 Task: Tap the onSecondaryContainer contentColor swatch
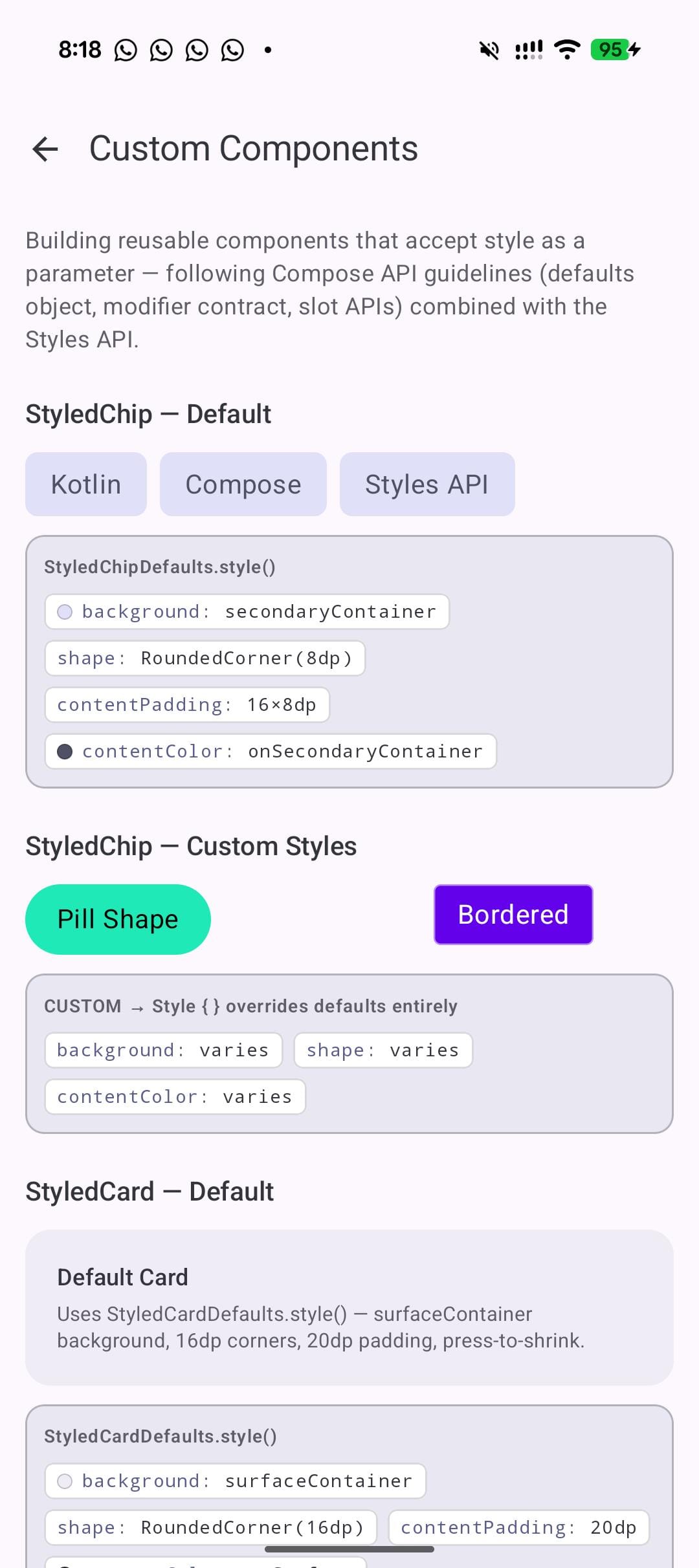pyautogui.click(x=65, y=752)
